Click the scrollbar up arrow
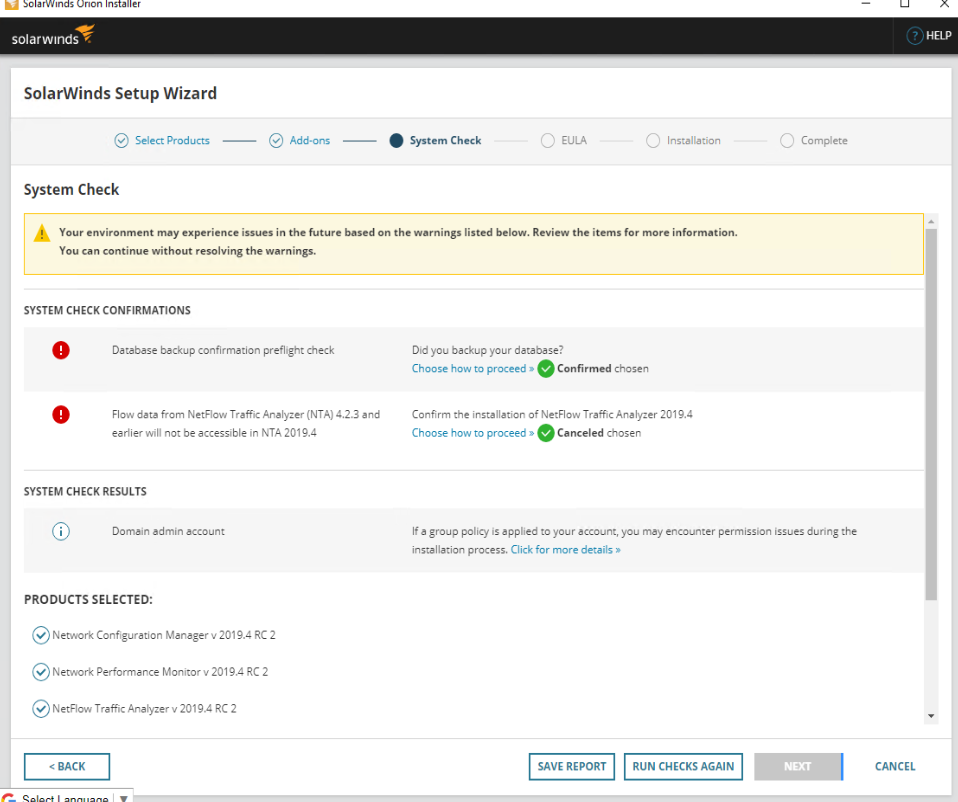The height and width of the screenshot is (802, 958). click(x=931, y=221)
